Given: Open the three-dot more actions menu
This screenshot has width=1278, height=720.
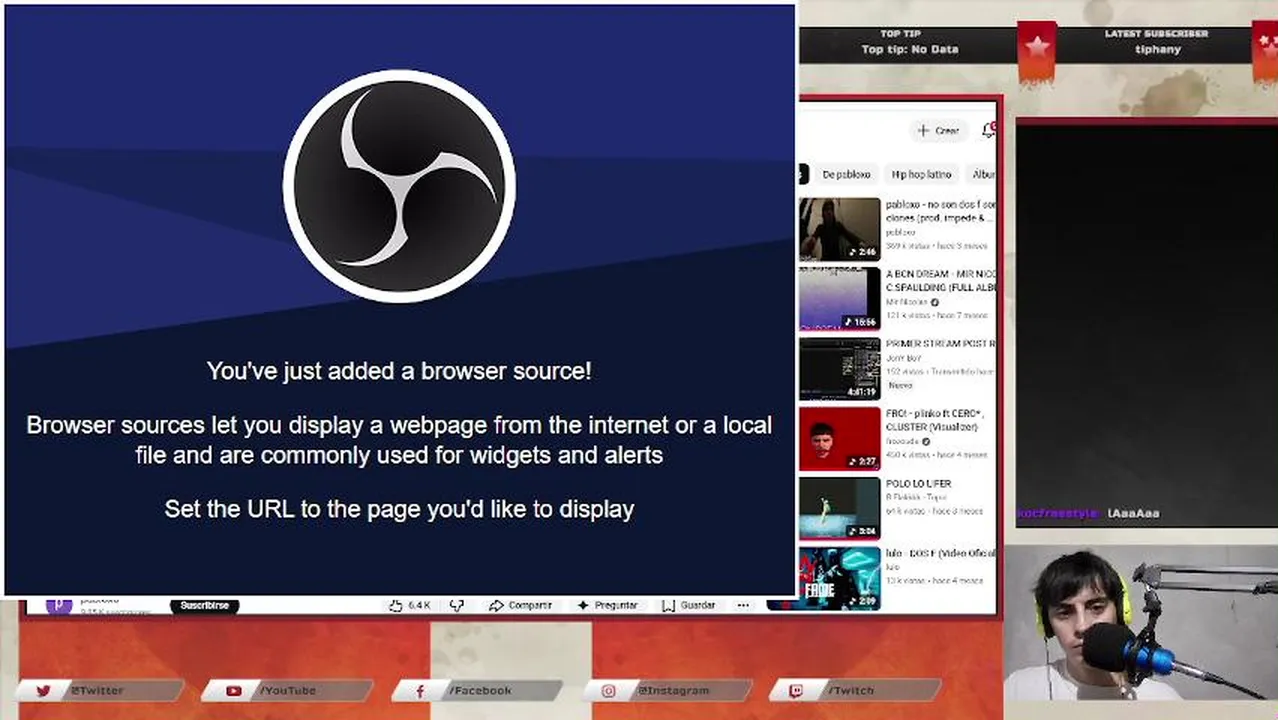Looking at the screenshot, I should 743,605.
